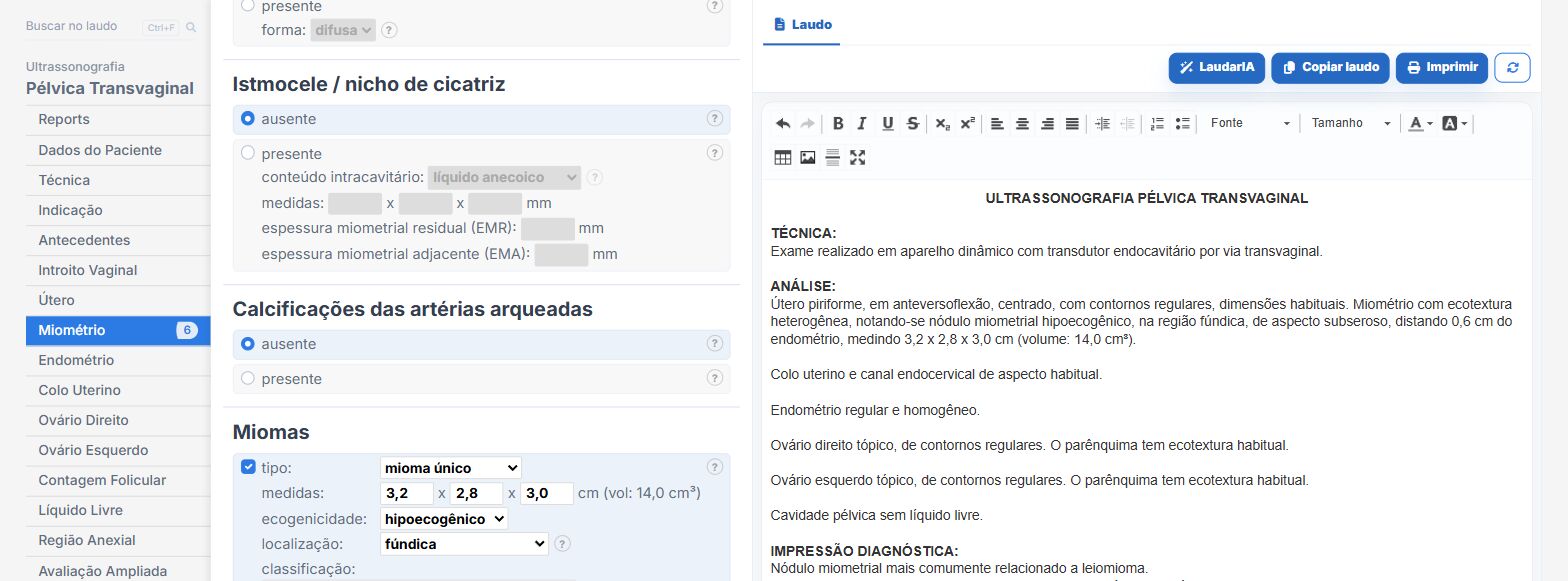Select Istmocele ausente radio button
Screen dimensions: 1568x581
pyautogui.click(x=248, y=118)
